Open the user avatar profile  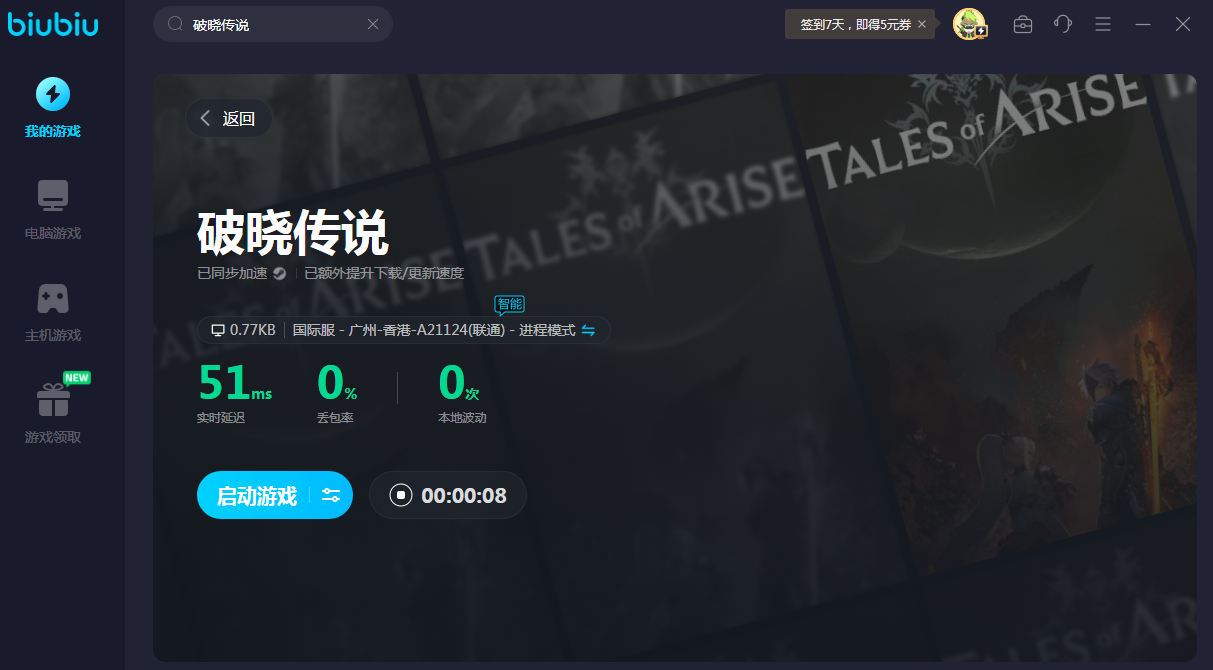(x=968, y=24)
